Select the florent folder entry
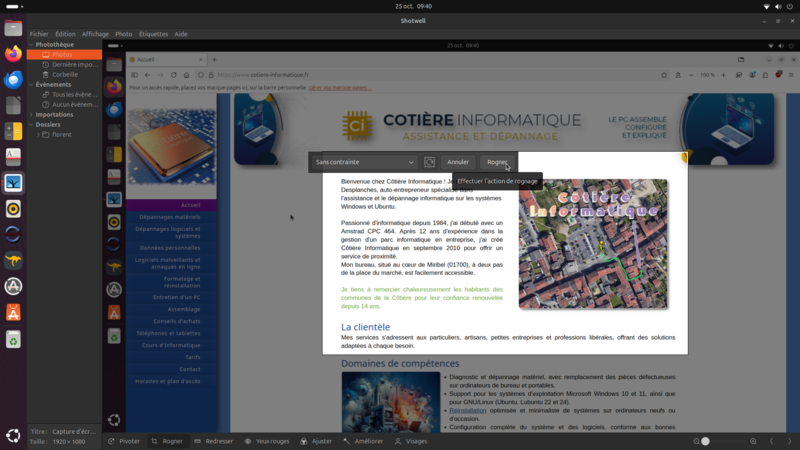The height and width of the screenshot is (450, 800). point(64,135)
